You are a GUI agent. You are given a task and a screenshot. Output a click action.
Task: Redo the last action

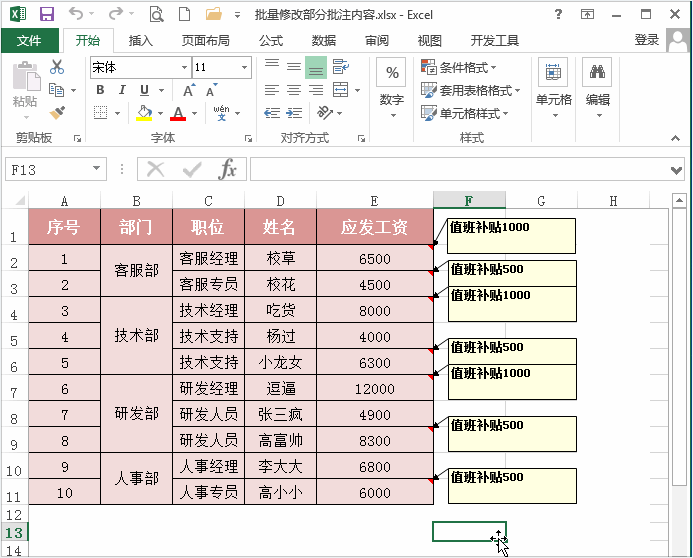point(116,14)
